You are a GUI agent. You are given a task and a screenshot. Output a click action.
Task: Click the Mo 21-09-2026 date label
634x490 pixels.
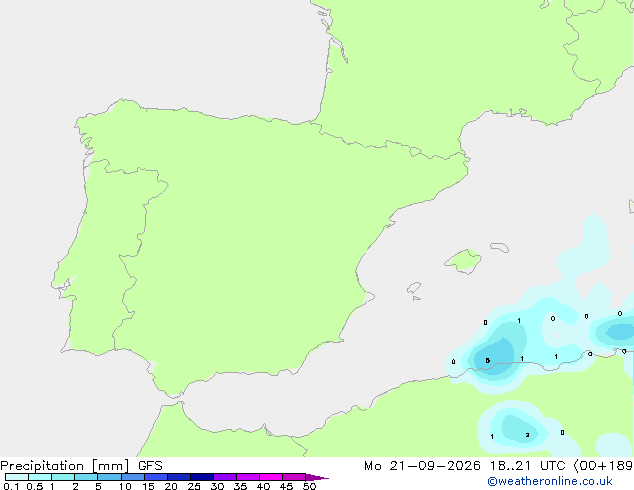(422, 466)
